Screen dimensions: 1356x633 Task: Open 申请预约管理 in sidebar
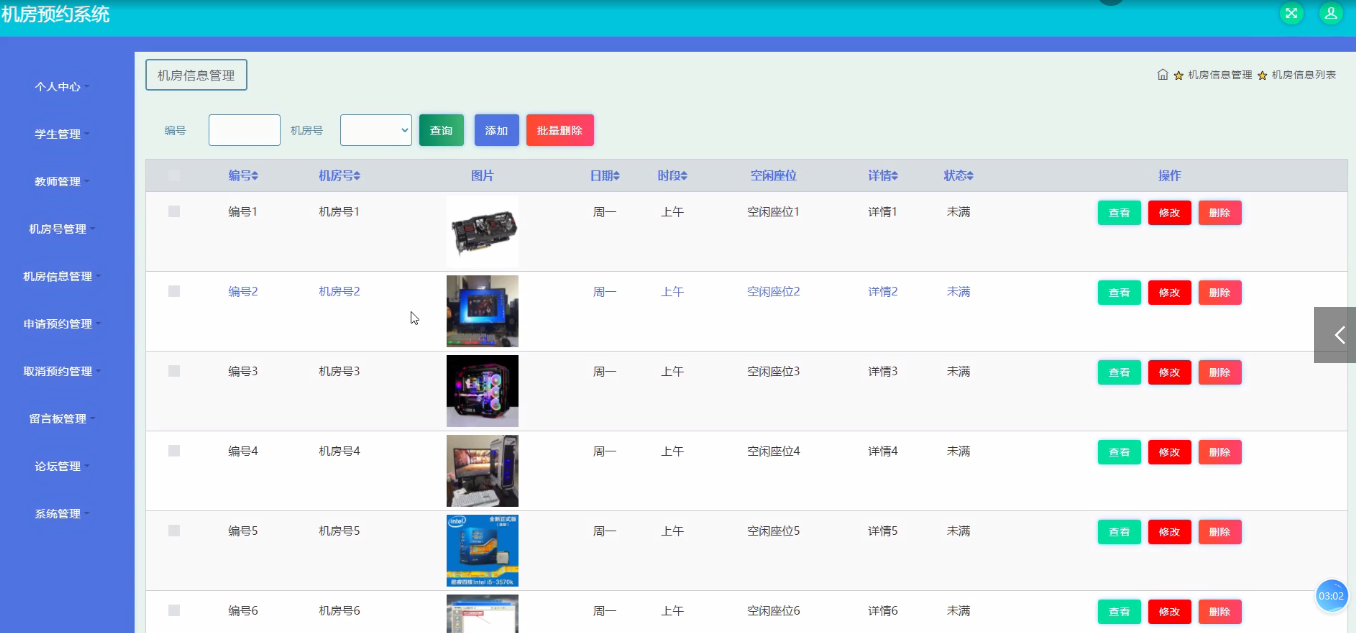(x=62, y=324)
